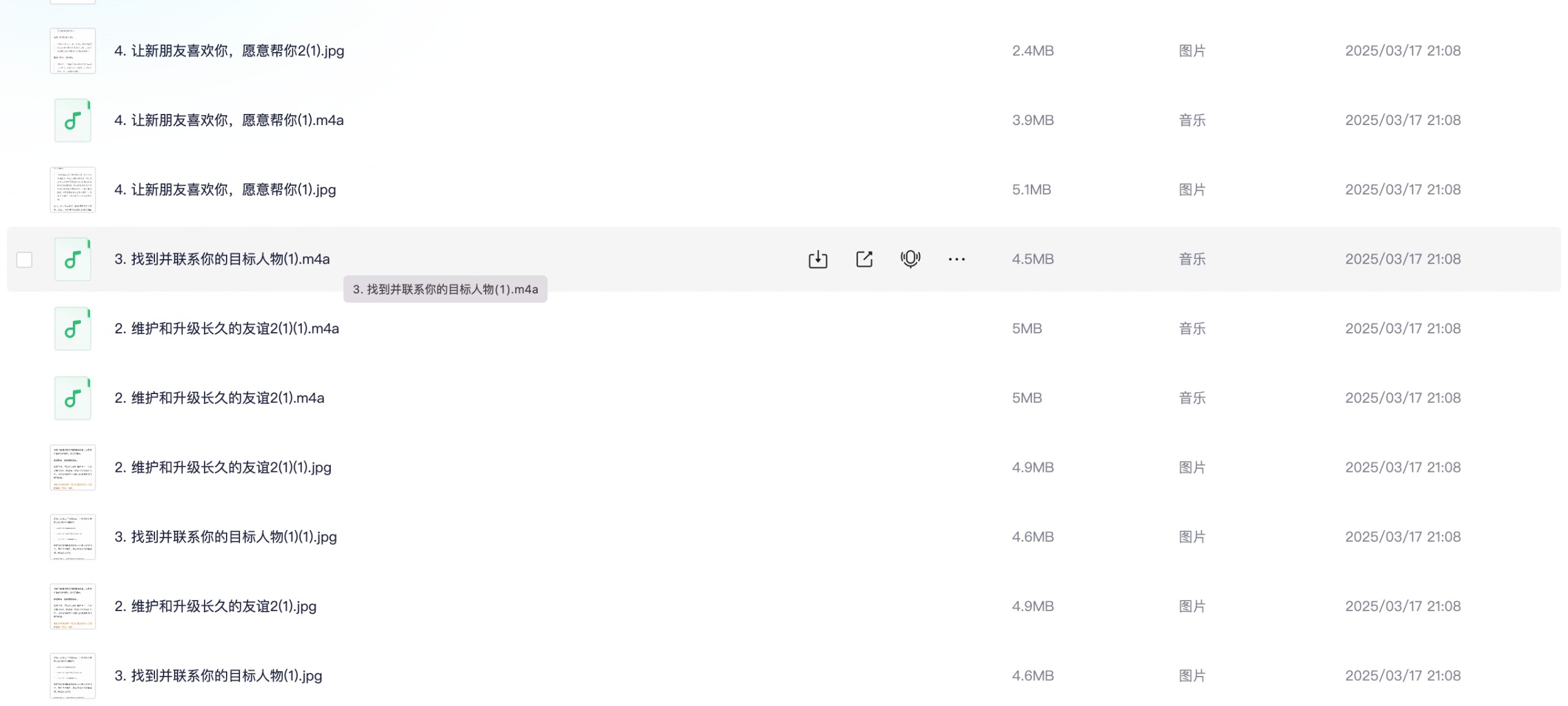Click the 2.4MB size cell

point(1033,51)
